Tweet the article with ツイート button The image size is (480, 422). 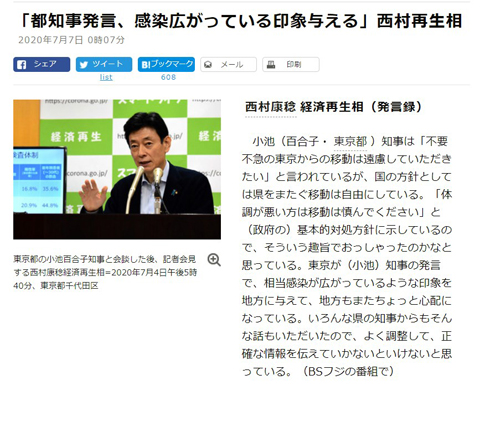tap(104, 64)
